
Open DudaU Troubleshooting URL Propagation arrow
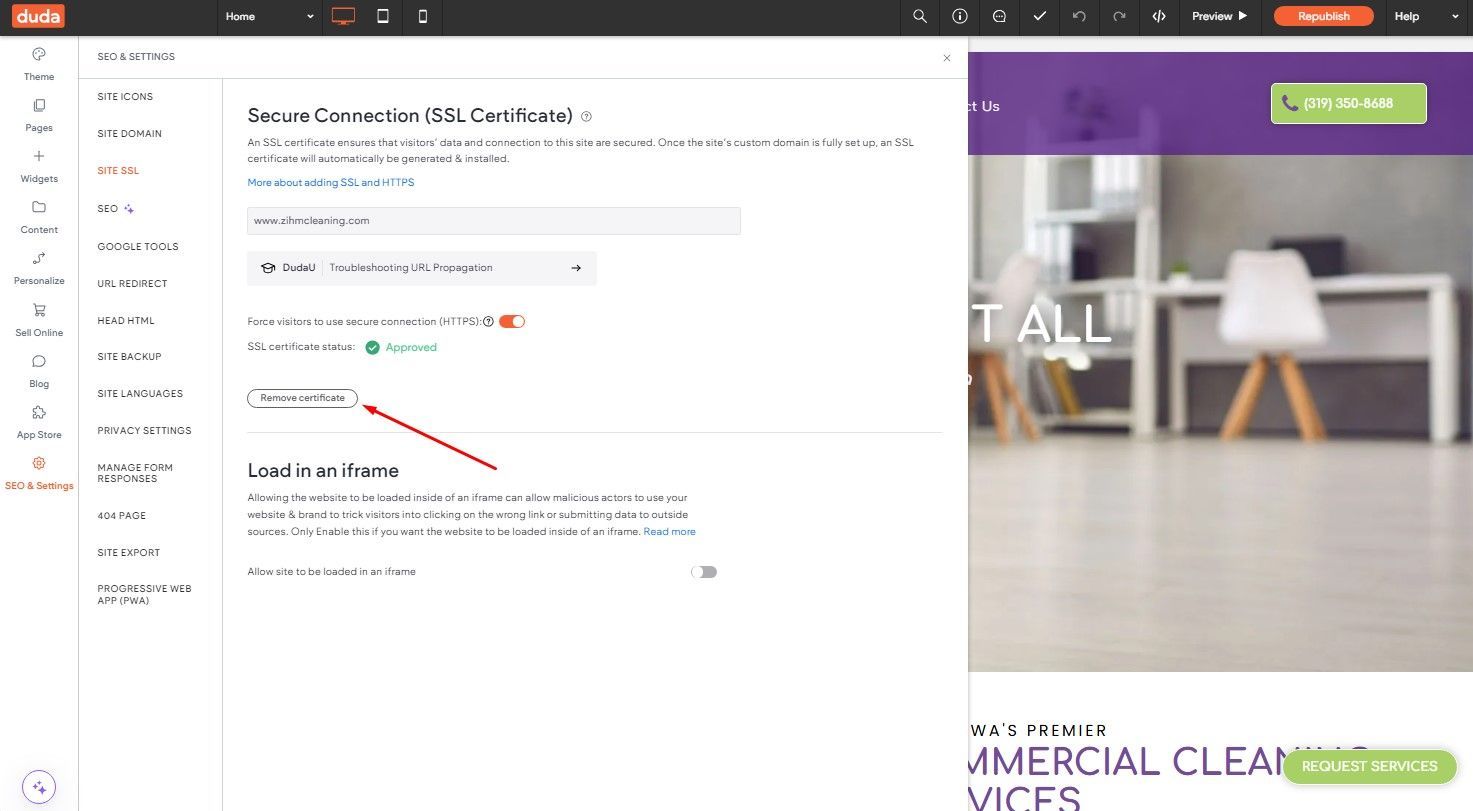coord(576,268)
